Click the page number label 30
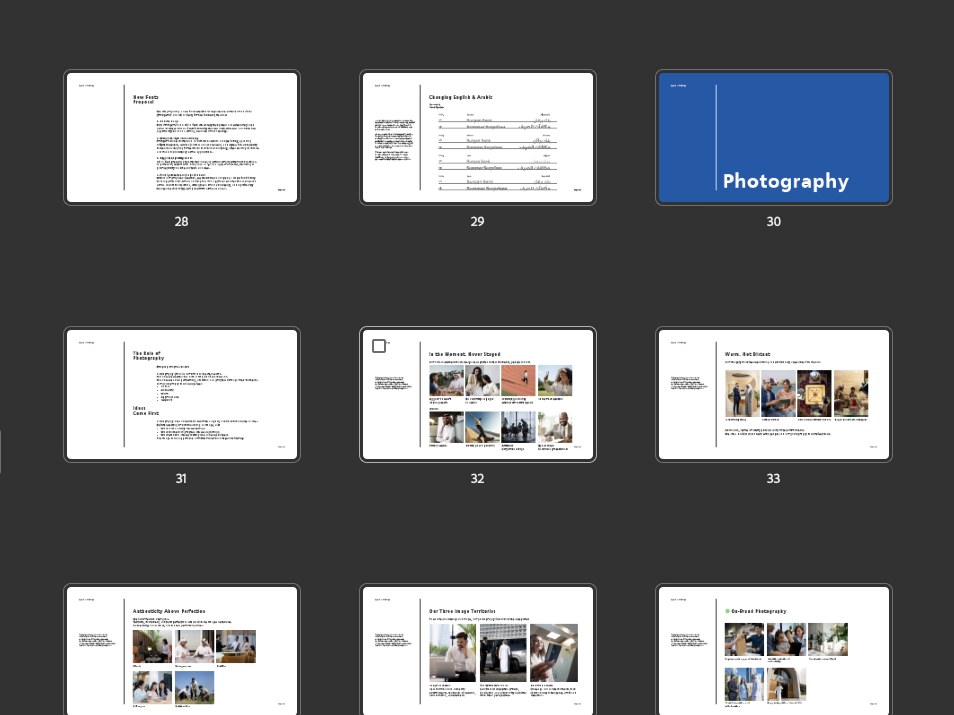Screen dimensions: 954x715 point(773,221)
